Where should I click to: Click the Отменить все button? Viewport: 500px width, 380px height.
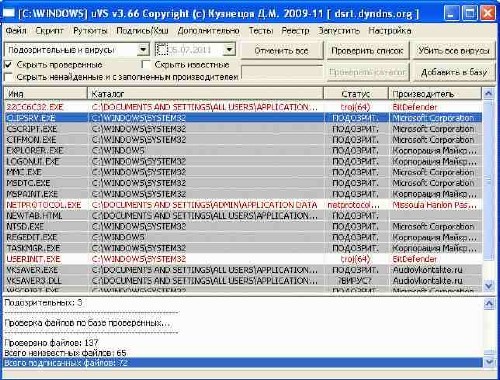[281, 51]
